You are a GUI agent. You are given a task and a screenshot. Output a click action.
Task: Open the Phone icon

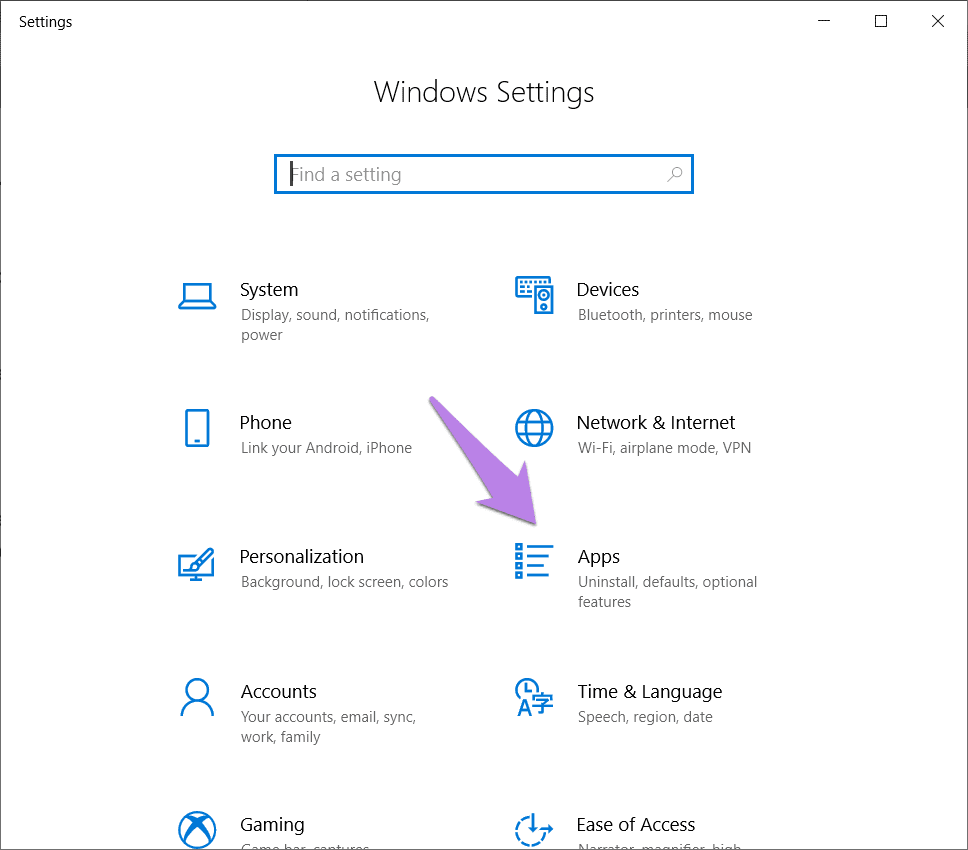pos(197,428)
